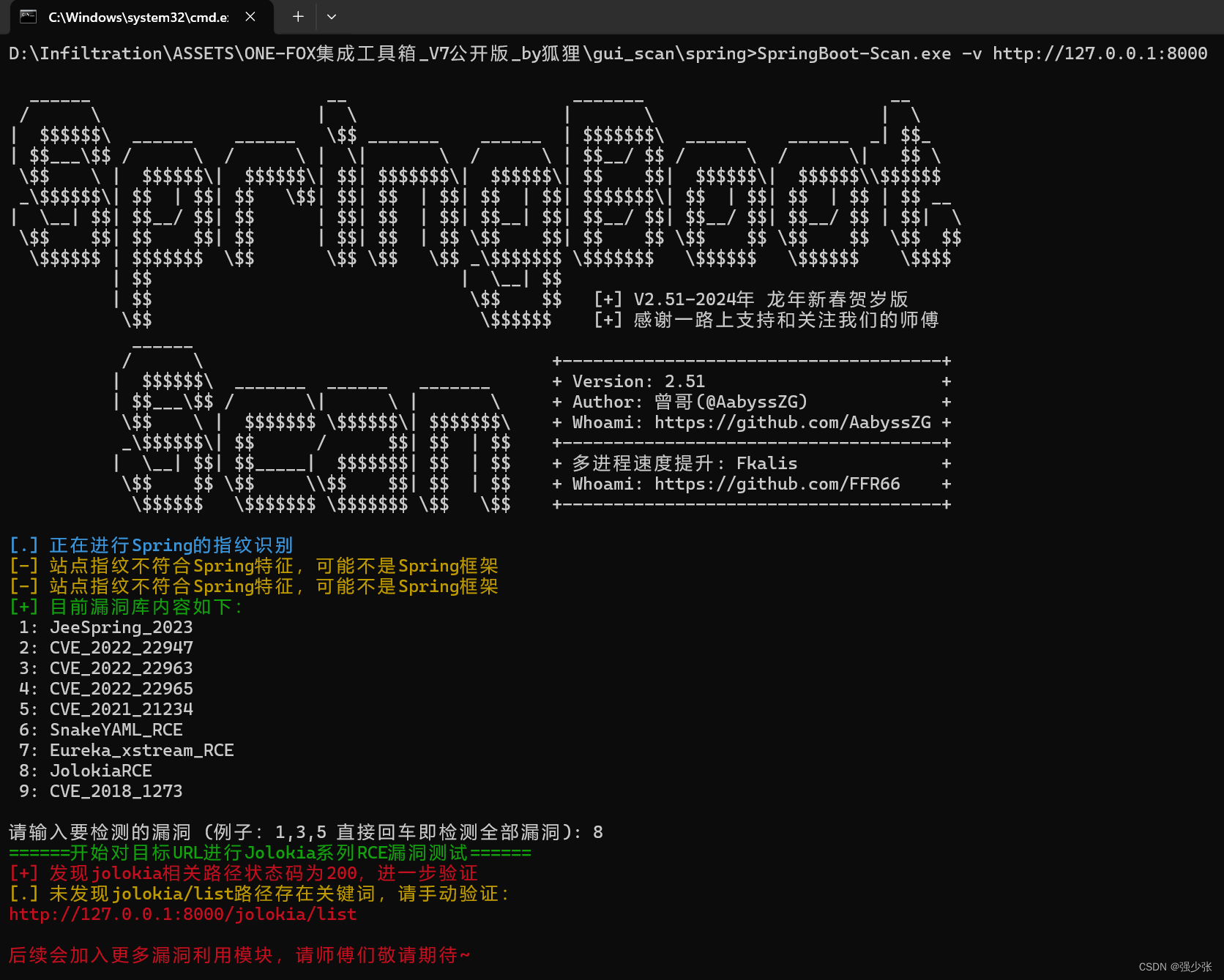The image size is (1224, 980).
Task: Open the https://github.com/AabyssZG link
Action: click(793, 422)
